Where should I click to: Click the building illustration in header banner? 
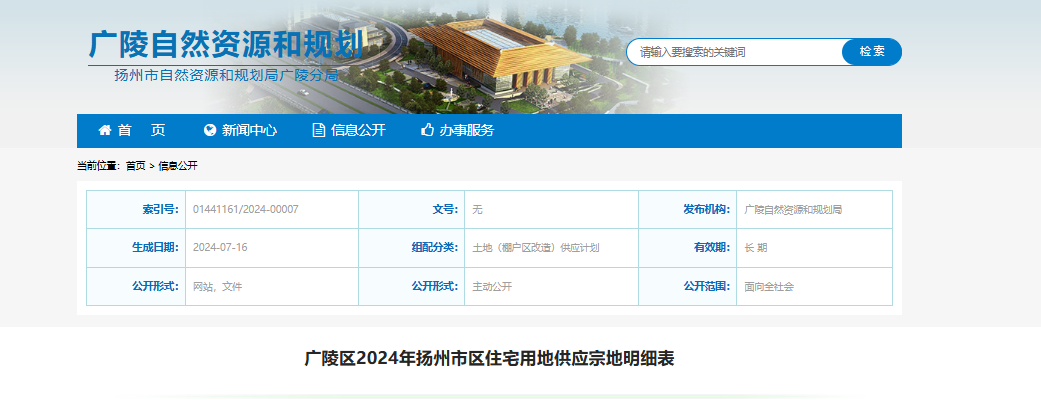[x=497, y=56]
